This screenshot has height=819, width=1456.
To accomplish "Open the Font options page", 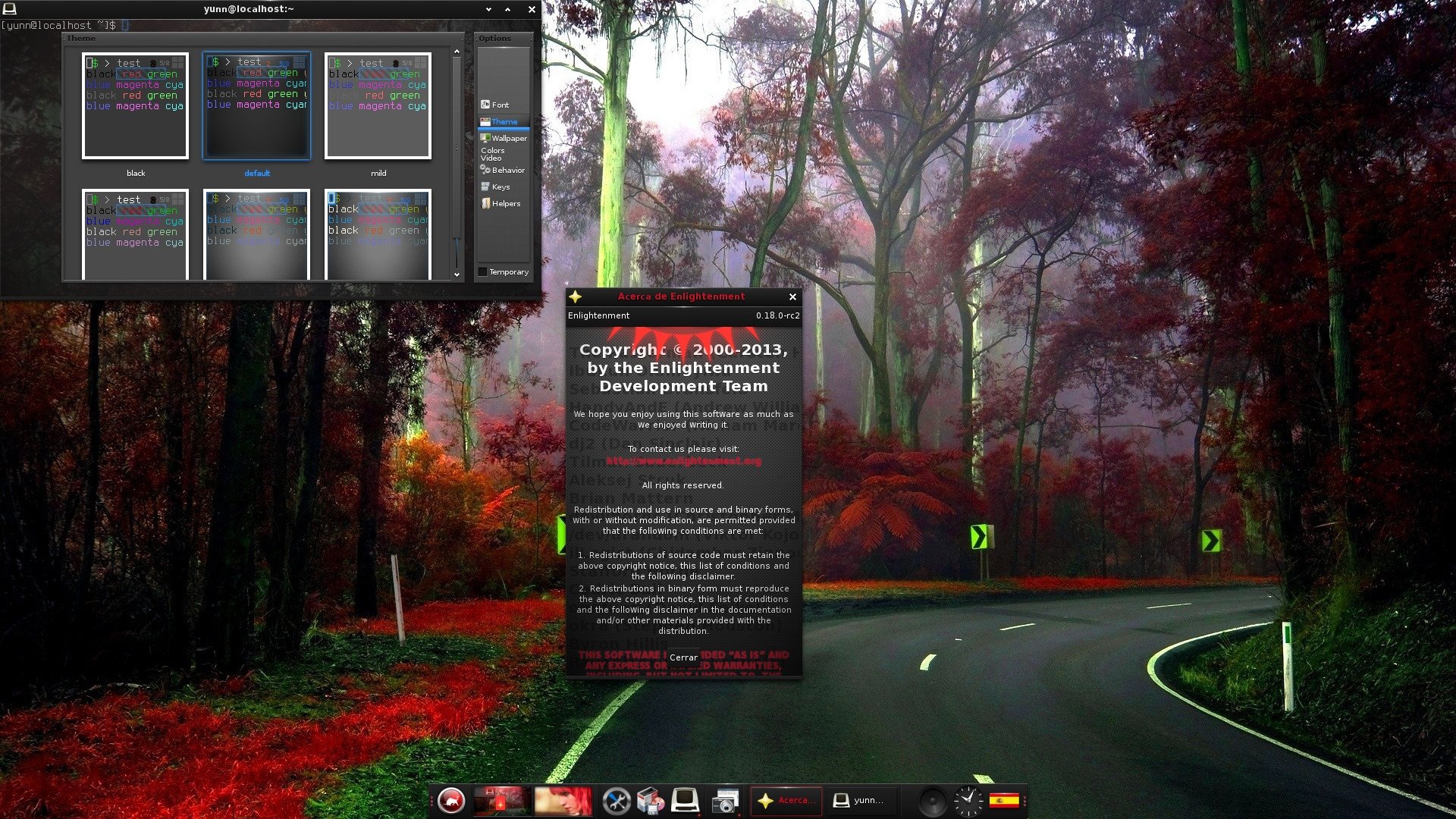I will pyautogui.click(x=504, y=105).
